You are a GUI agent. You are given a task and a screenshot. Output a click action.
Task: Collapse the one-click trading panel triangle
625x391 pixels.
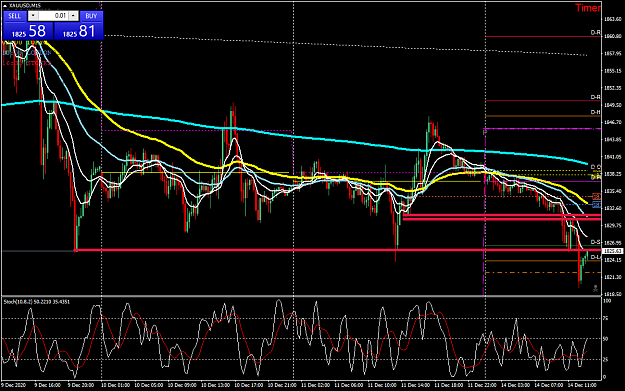point(5,6)
